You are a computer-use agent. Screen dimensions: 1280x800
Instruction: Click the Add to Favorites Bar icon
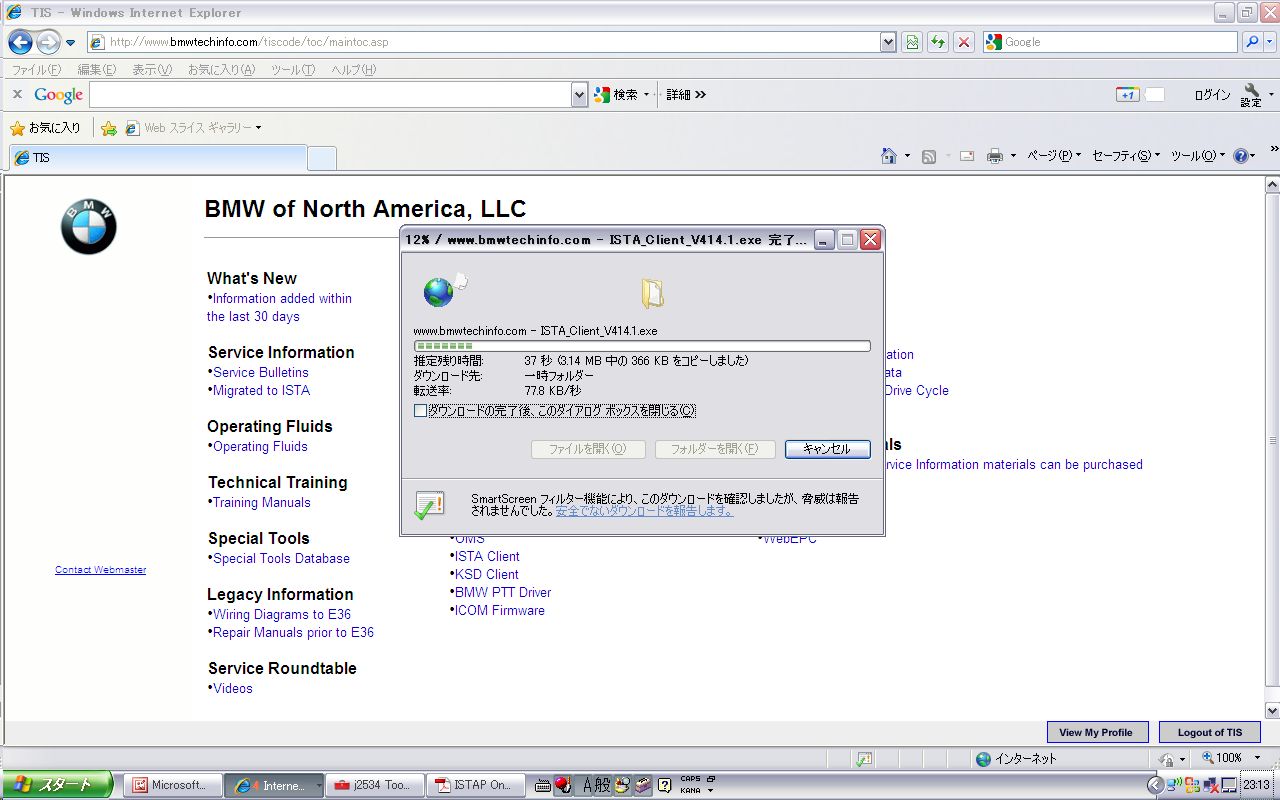pos(109,128)
